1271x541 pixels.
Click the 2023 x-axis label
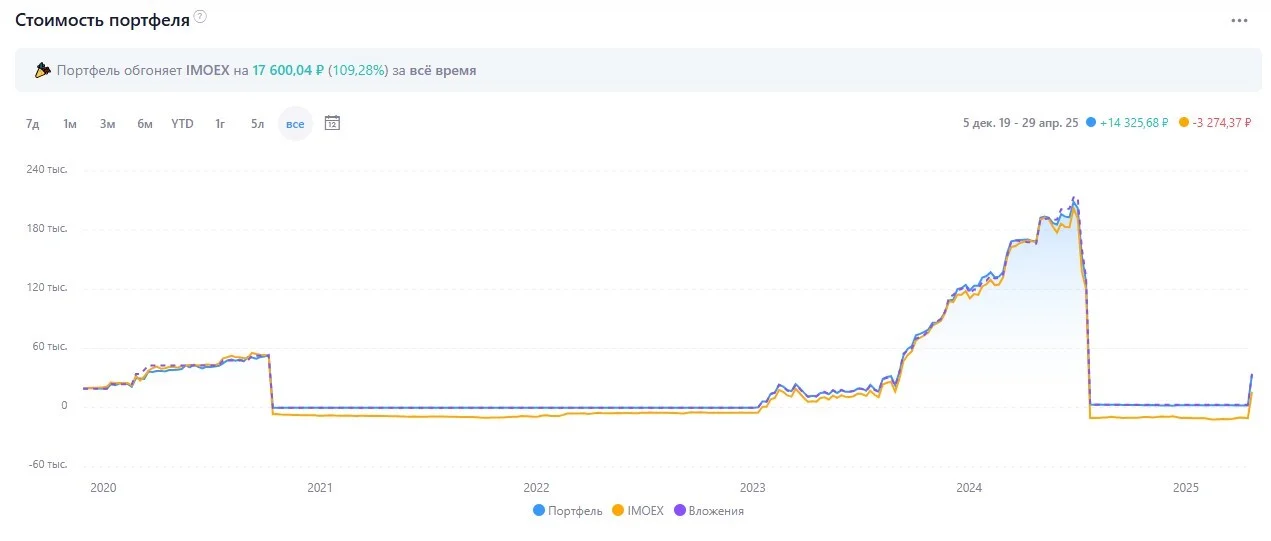pyautogui.click(x=753, y=488)
